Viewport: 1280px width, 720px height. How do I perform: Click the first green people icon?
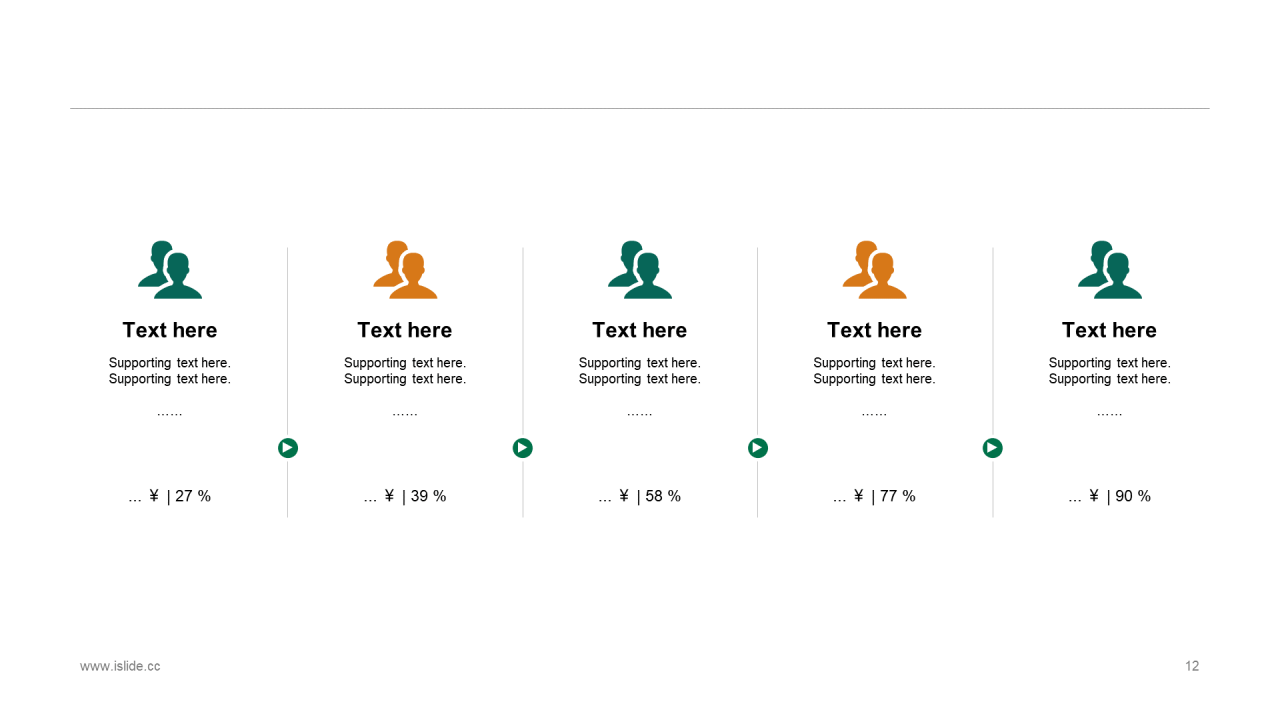coord(170,270)
